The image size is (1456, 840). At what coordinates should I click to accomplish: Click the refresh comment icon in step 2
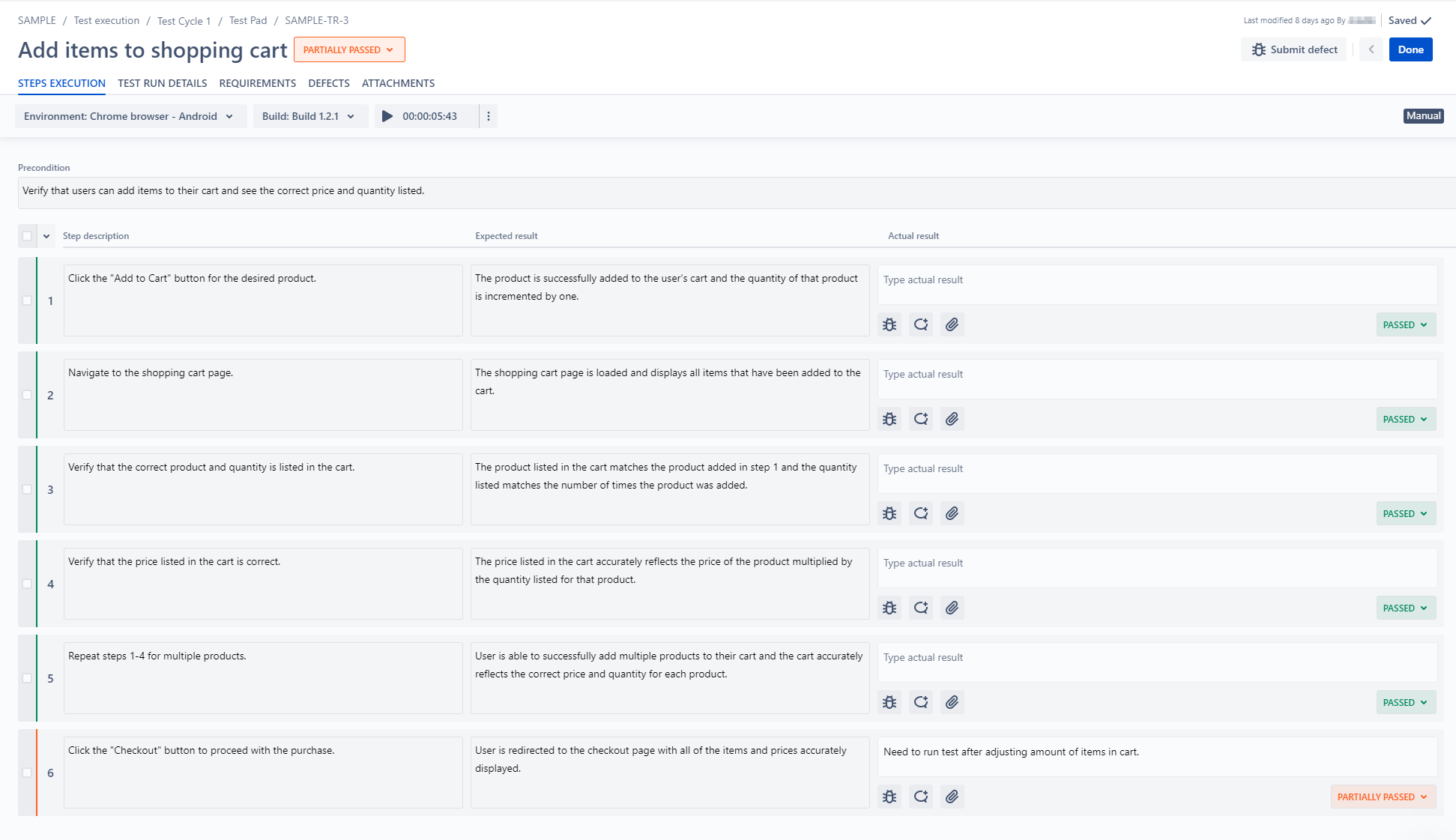[921, 419]
